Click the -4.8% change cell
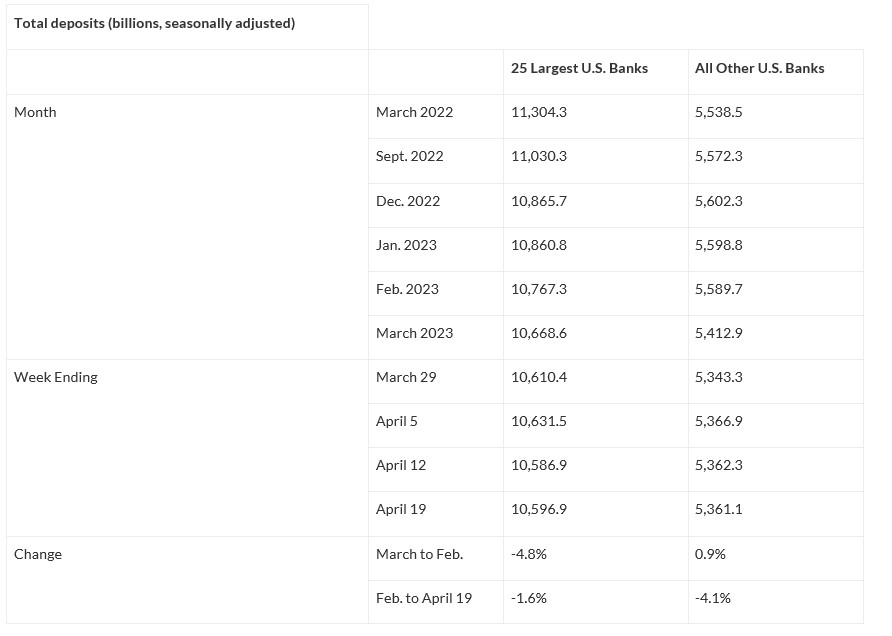 click(528, 554)
